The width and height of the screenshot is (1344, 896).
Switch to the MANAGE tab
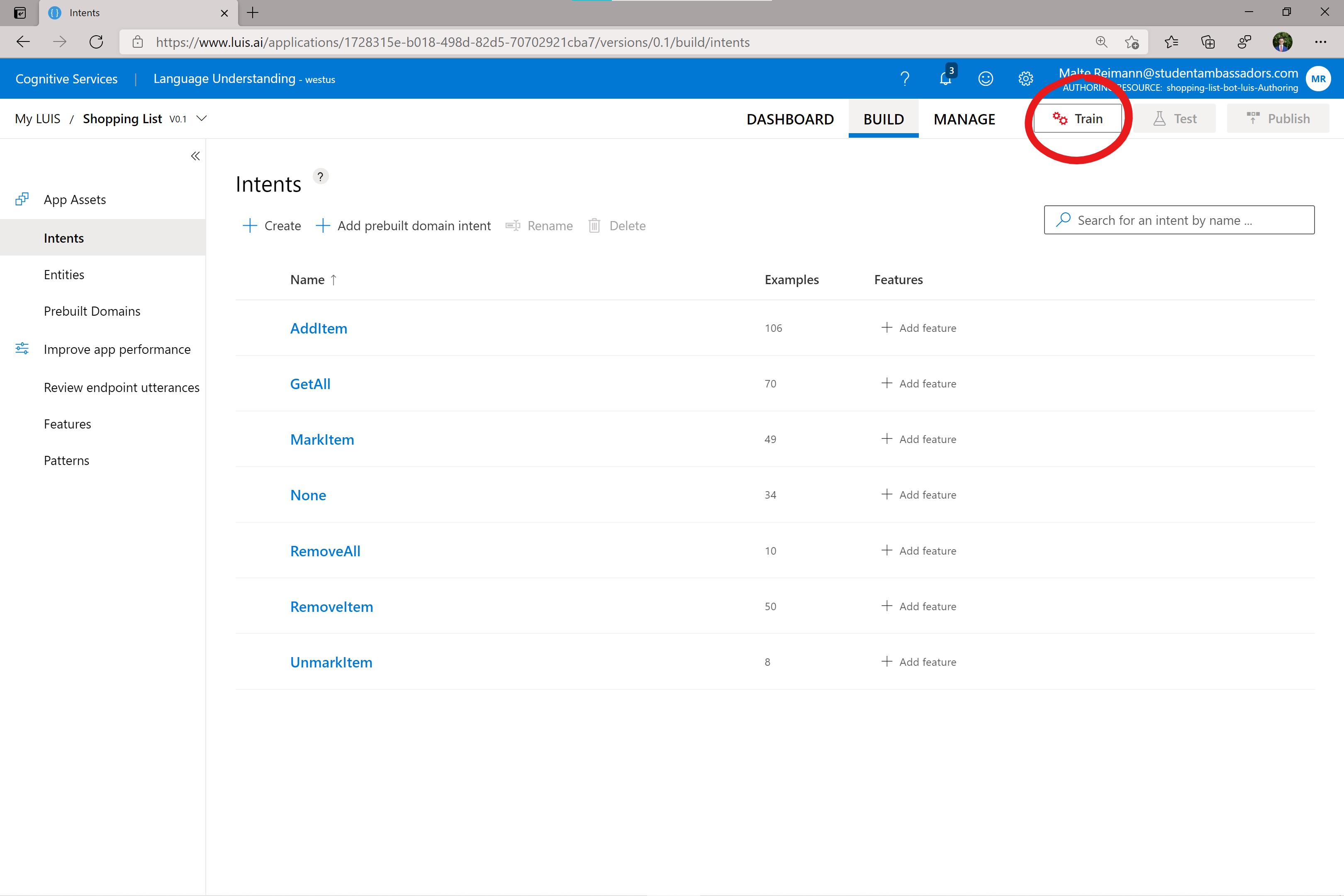(964, 119)
